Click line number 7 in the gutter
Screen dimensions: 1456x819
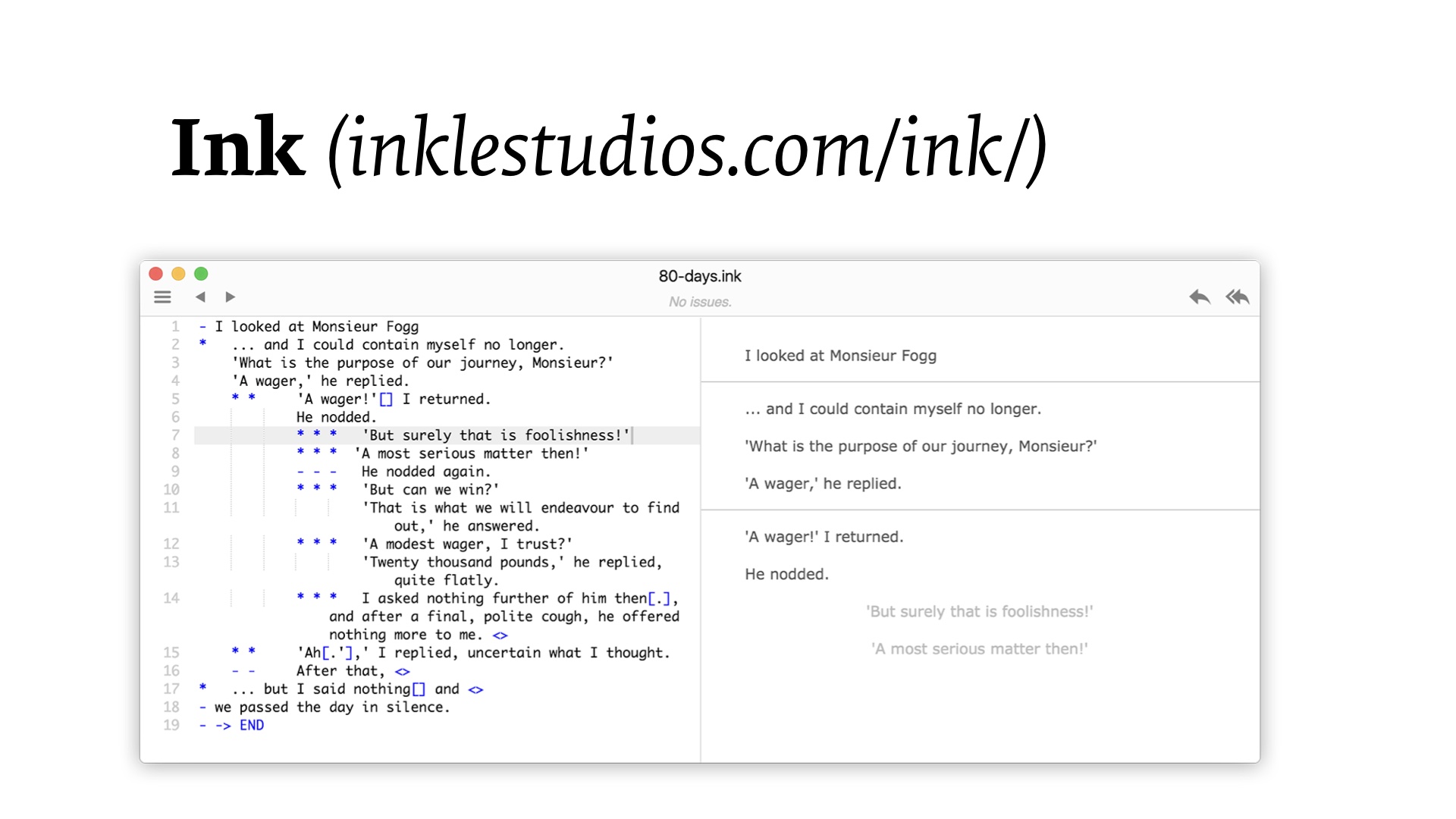tap(175, 435)
